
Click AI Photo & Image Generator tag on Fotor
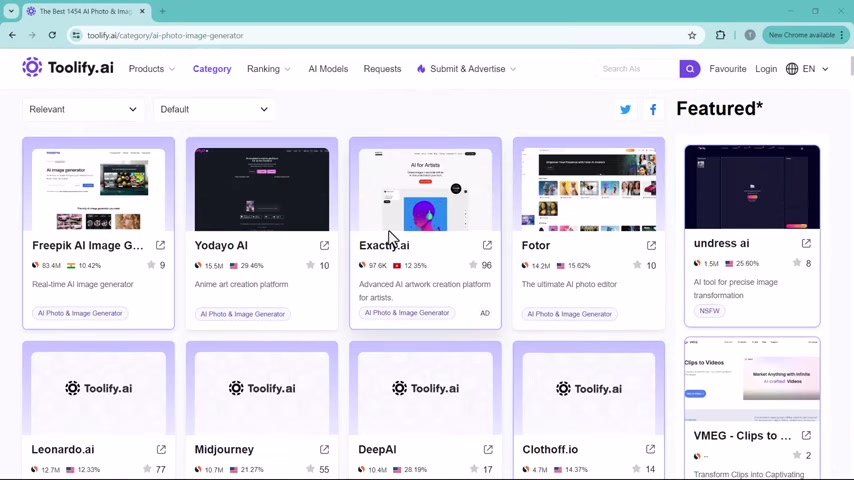(x=569, y=314)
